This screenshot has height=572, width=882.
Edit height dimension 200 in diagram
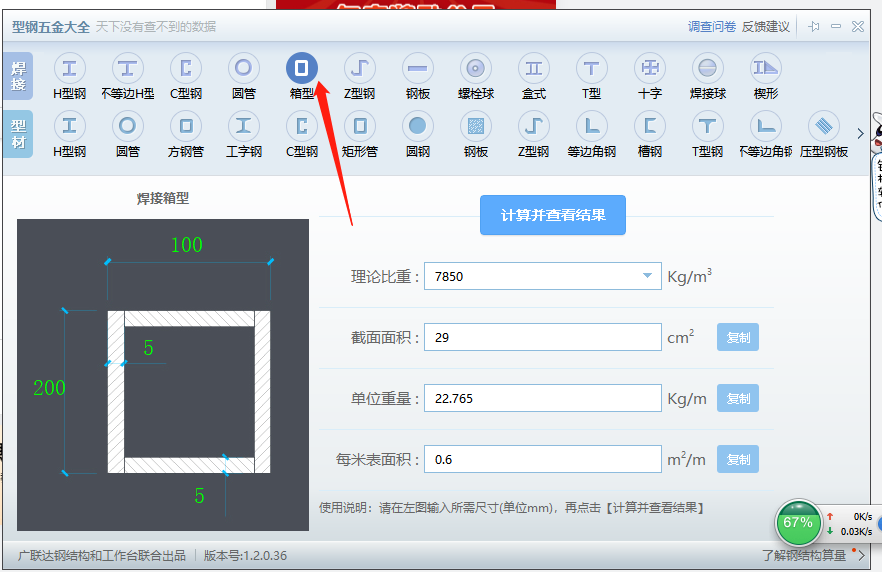[x=50, y=388]
